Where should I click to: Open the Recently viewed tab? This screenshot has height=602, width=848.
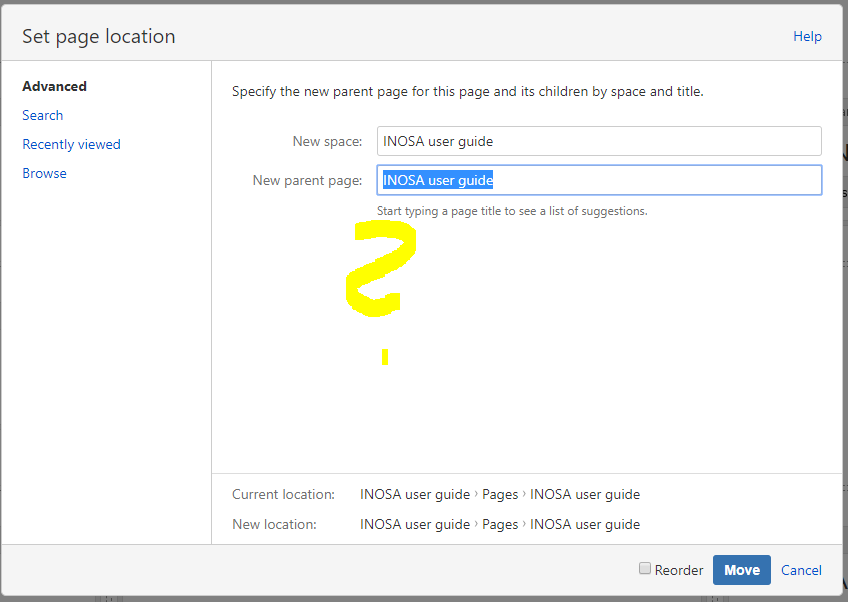pos(71,144)
